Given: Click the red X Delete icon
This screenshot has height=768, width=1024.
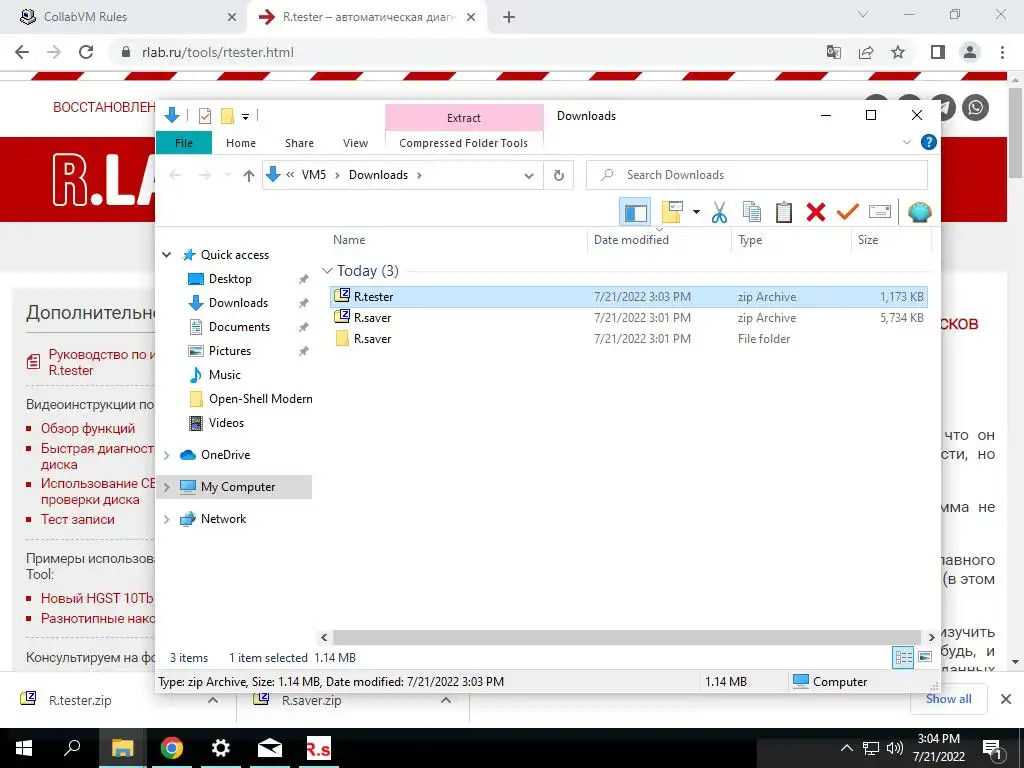Looking at the screenshot, I should [816, 212].
